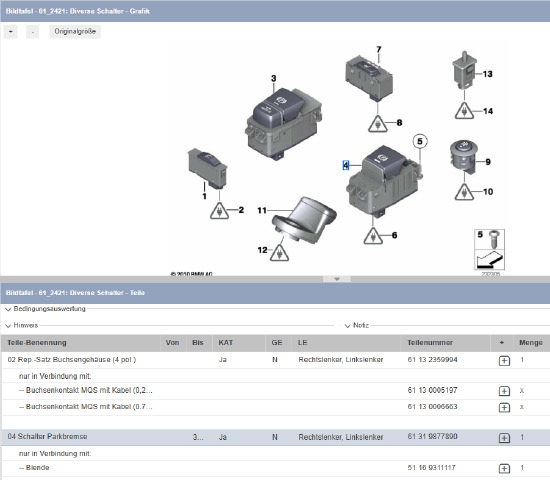Select the 04 Schalter Parkbremse row
Screen dimensions: 550x480
click(275, 437)
